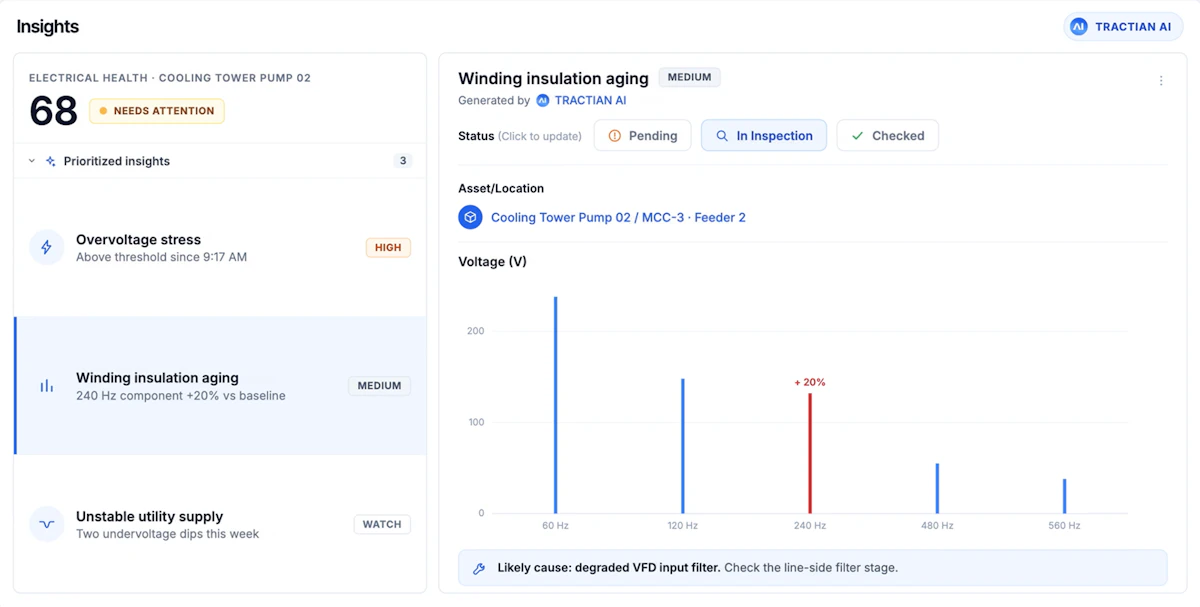1200x607 pixels.
Task: Click the Voltage (V) chart heading
Action: point(492,262)
